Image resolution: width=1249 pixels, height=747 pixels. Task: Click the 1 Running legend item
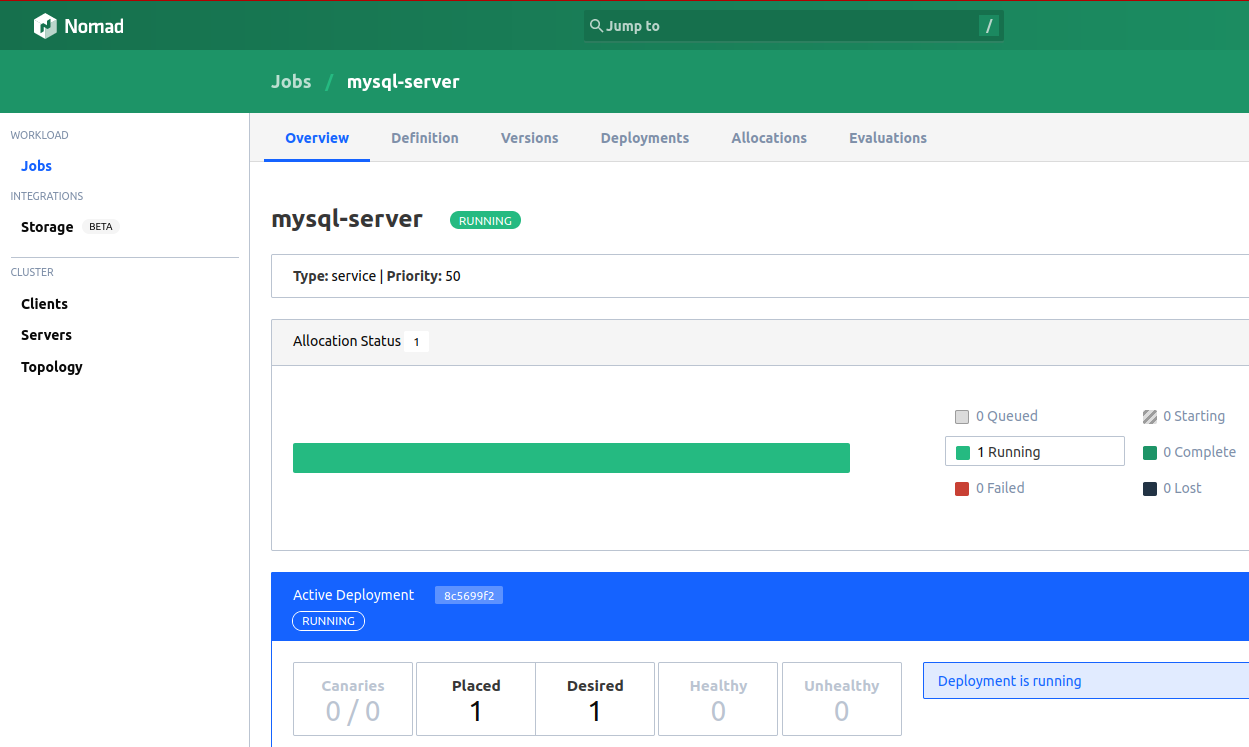click(x=1035, y=451)
